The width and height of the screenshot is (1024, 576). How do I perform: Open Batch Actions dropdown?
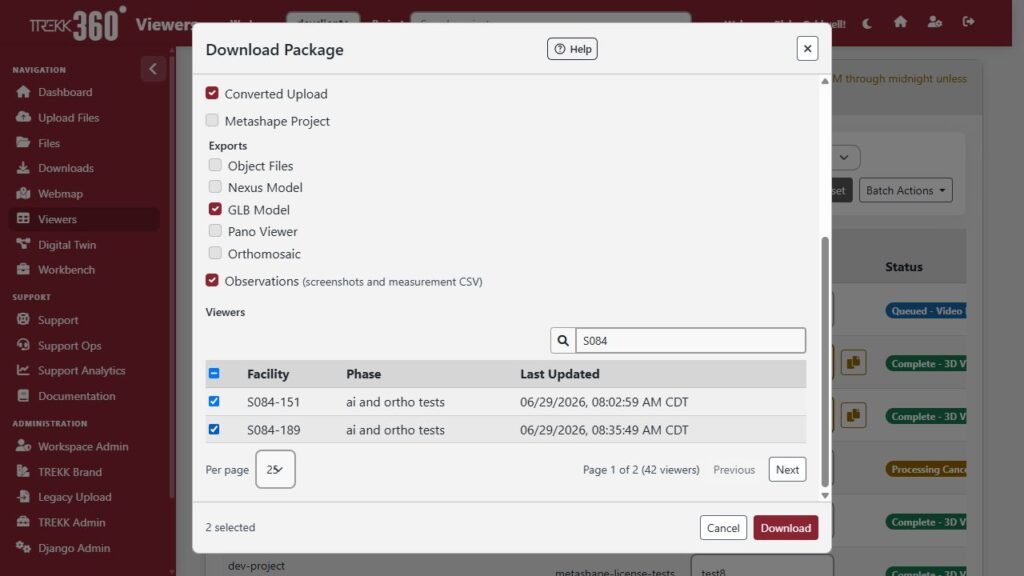[905, 190]
